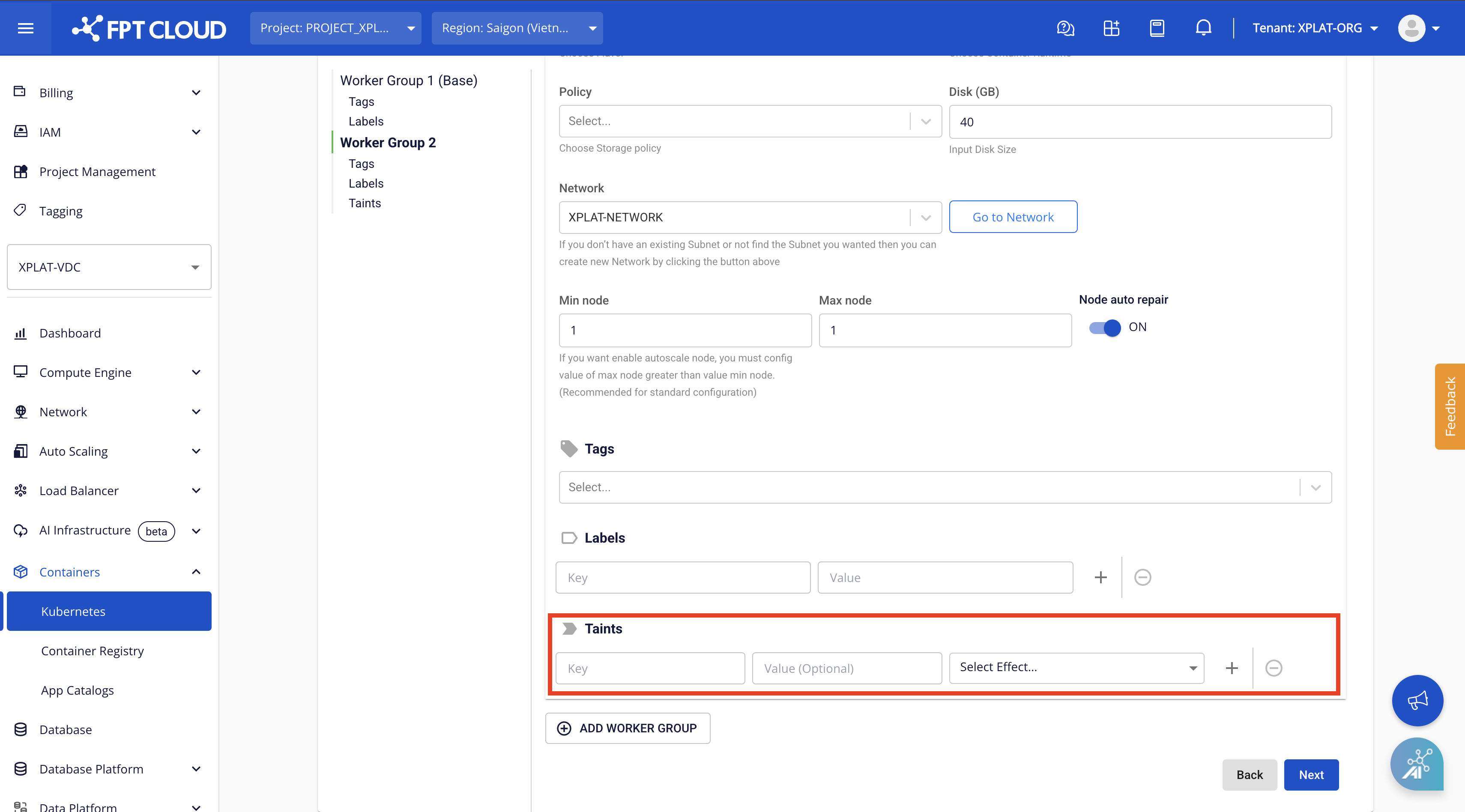
Task: Open the notifications bell
Action: (1203, 28)
